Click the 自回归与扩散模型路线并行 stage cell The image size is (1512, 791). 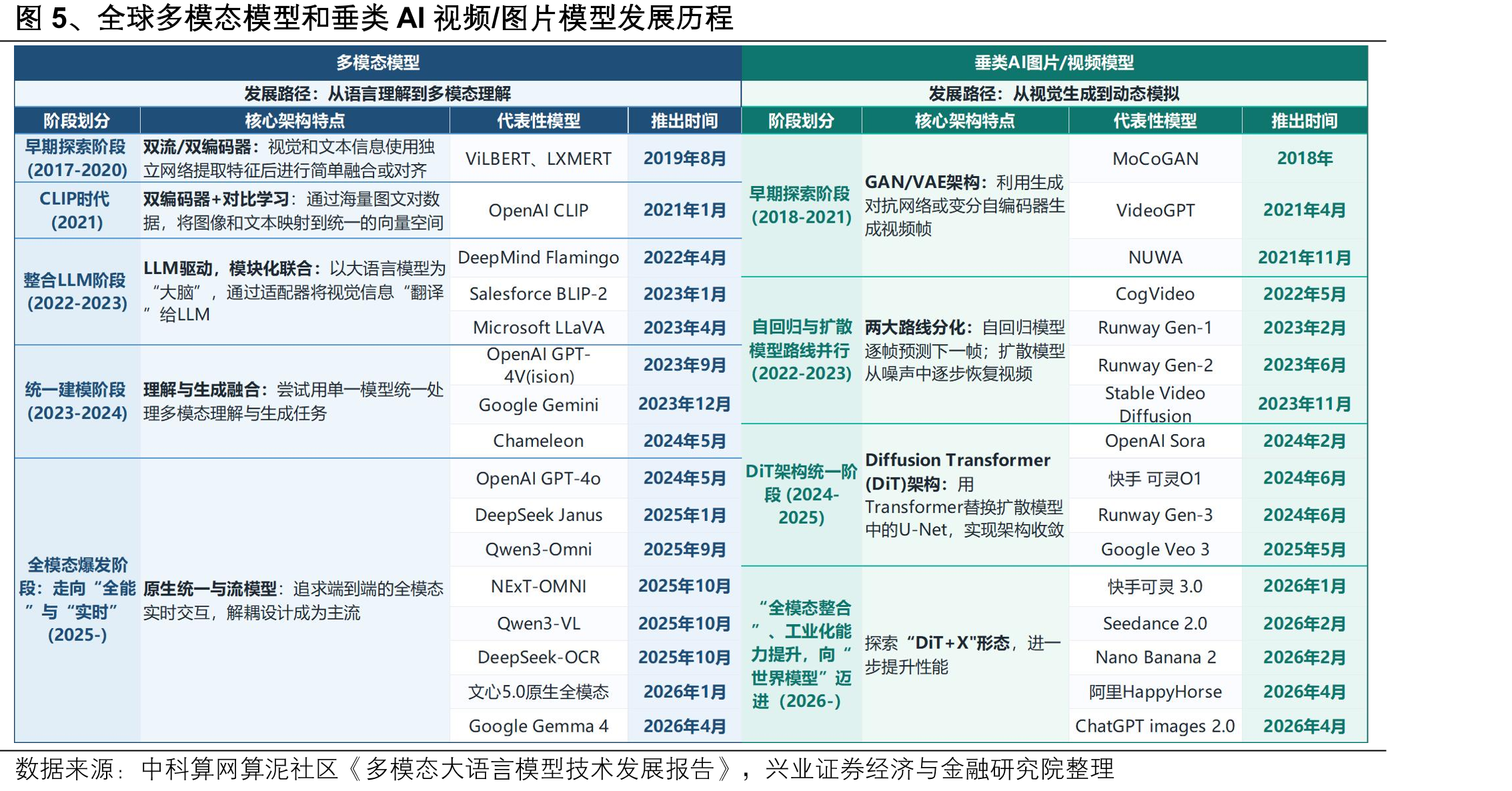(801, 350)
